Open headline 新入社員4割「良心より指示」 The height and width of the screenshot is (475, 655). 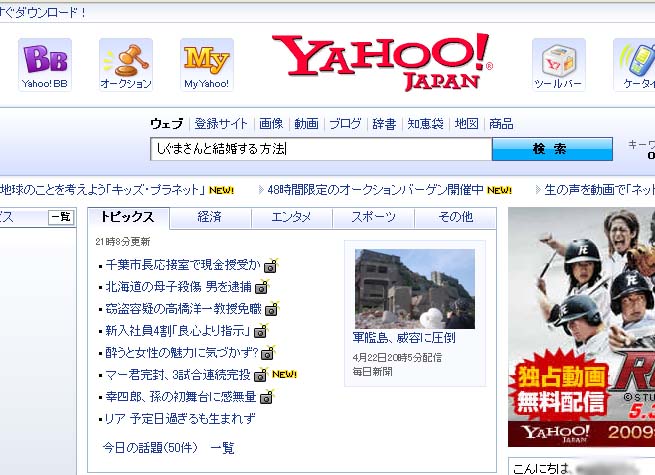(x=178, y=331)
